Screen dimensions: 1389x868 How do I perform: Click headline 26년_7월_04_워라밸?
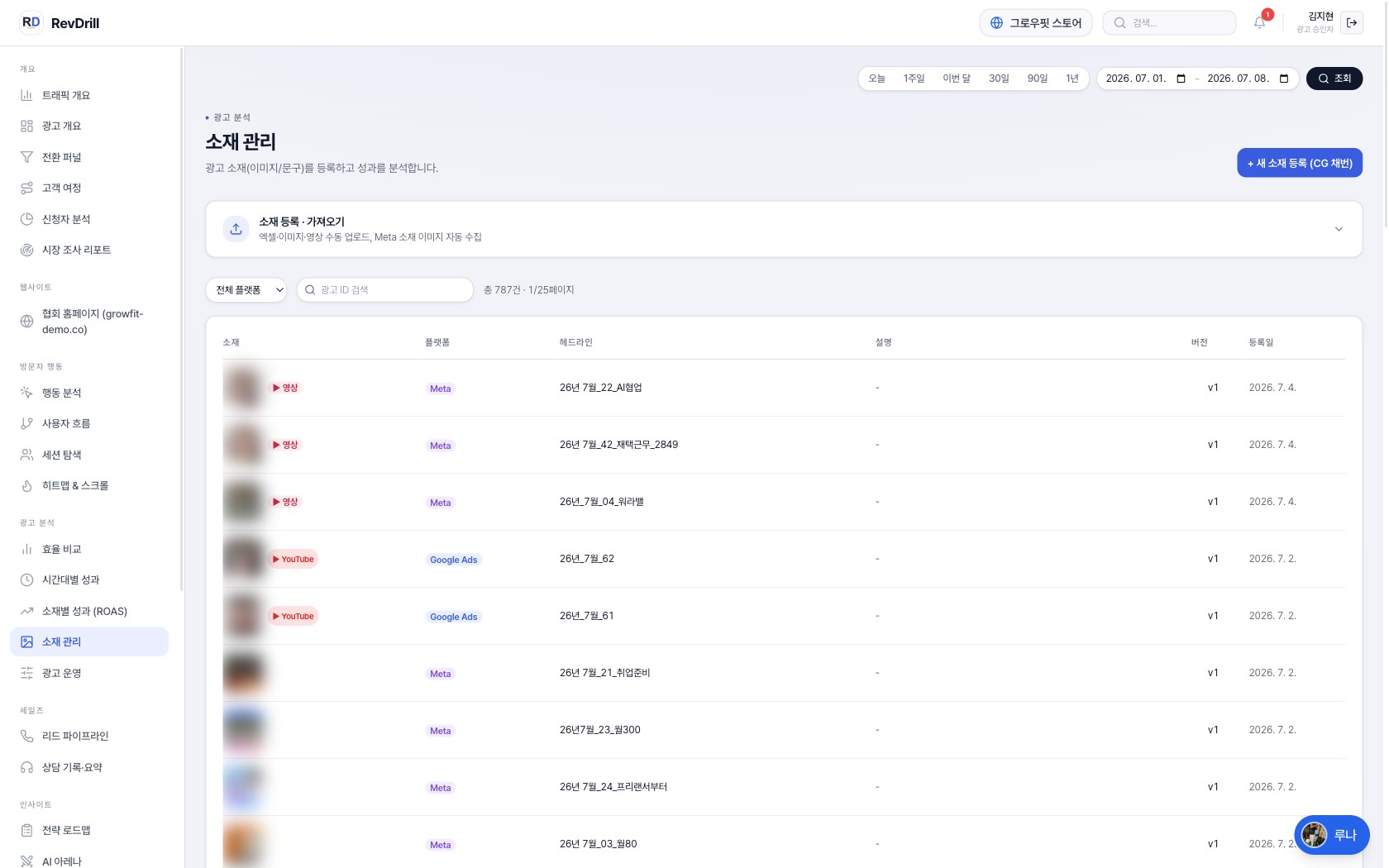[601, 502]
